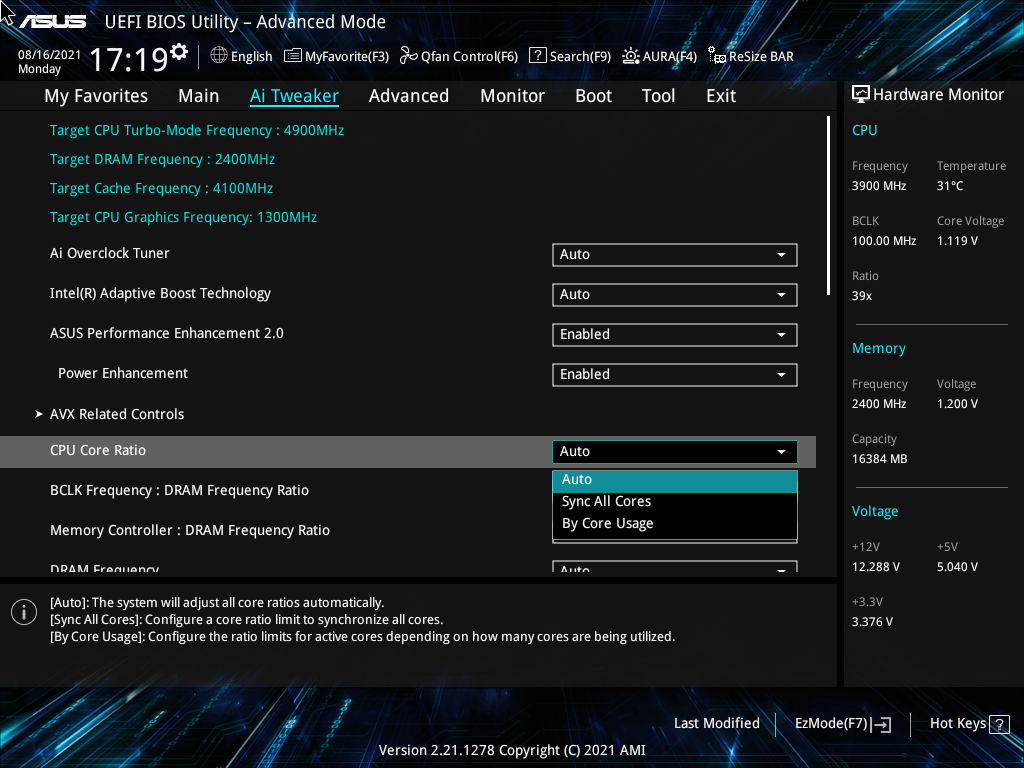
Task: Click Last Modified button
Action: (x=716, y=724)
